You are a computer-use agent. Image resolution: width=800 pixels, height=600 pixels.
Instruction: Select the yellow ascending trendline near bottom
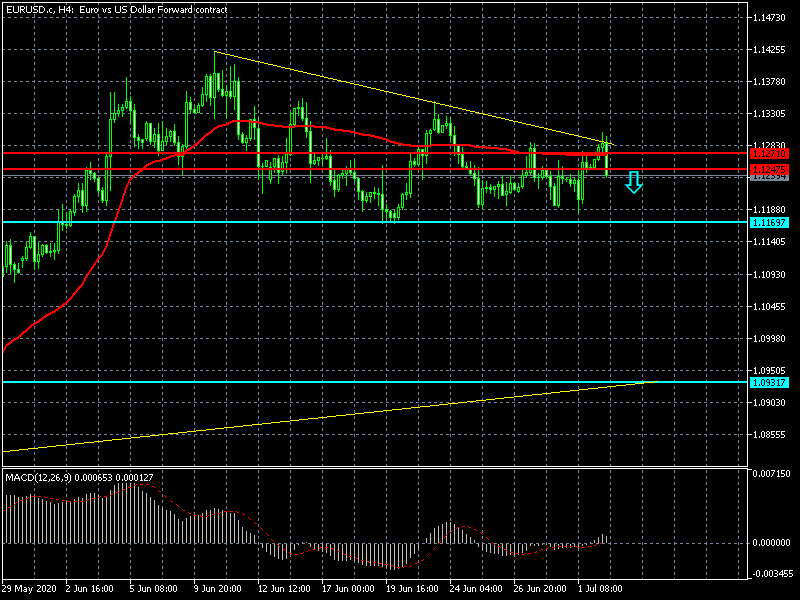[x=300, y=418]
